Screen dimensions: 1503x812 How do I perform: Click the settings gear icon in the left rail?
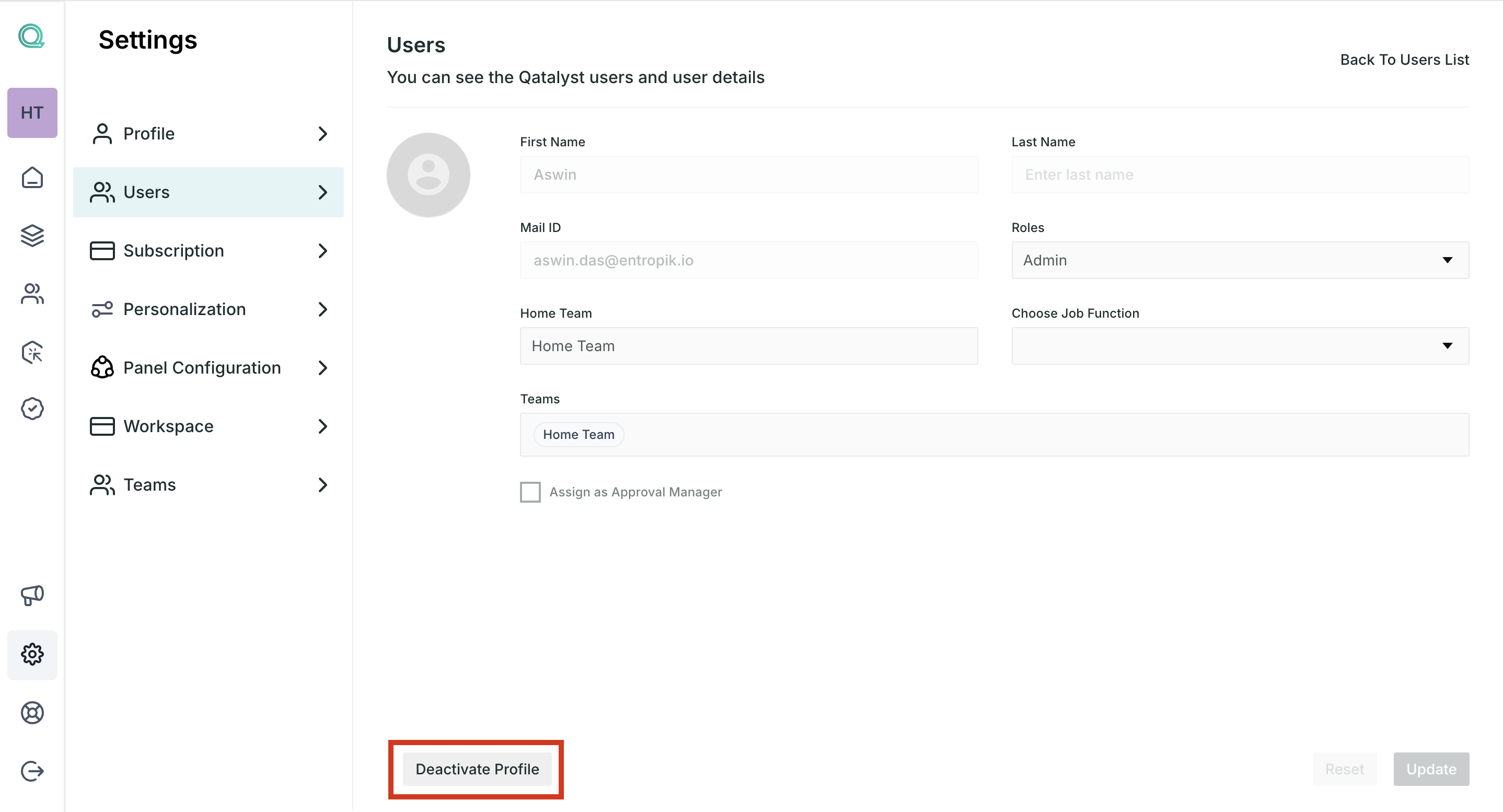pyautogui.click(x=32, y=655)
